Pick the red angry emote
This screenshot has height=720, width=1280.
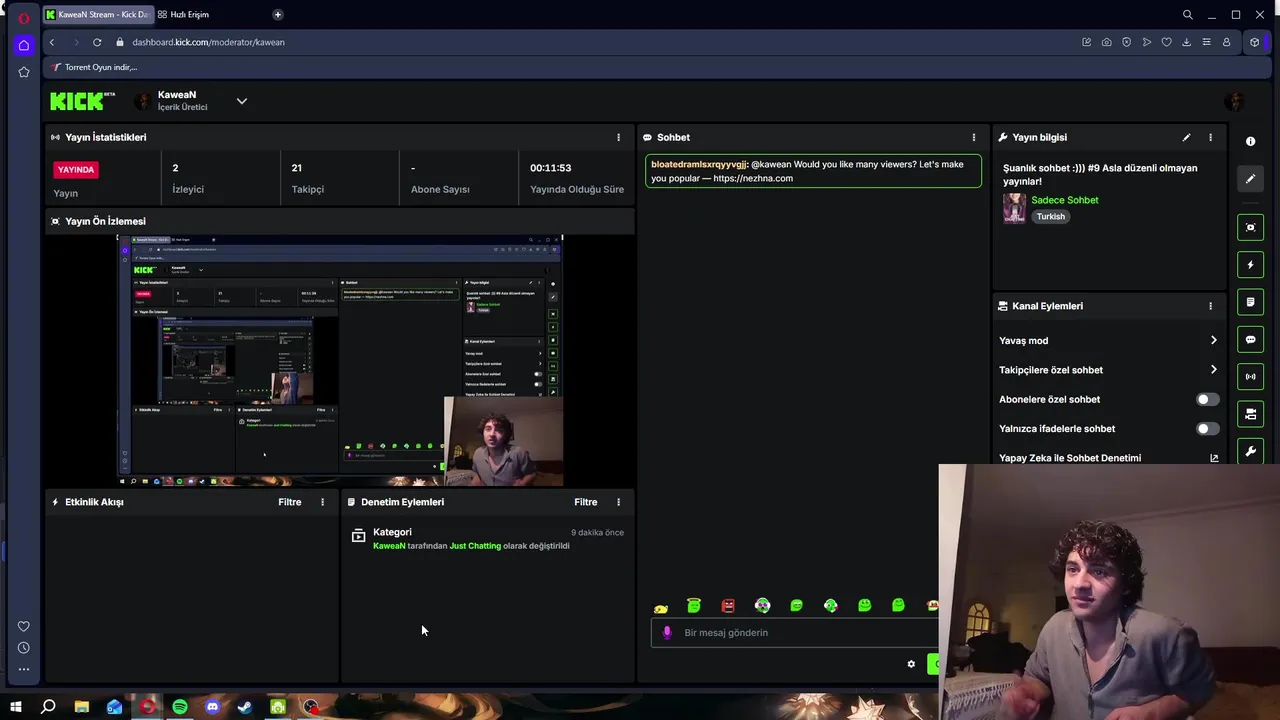point(728,605)
